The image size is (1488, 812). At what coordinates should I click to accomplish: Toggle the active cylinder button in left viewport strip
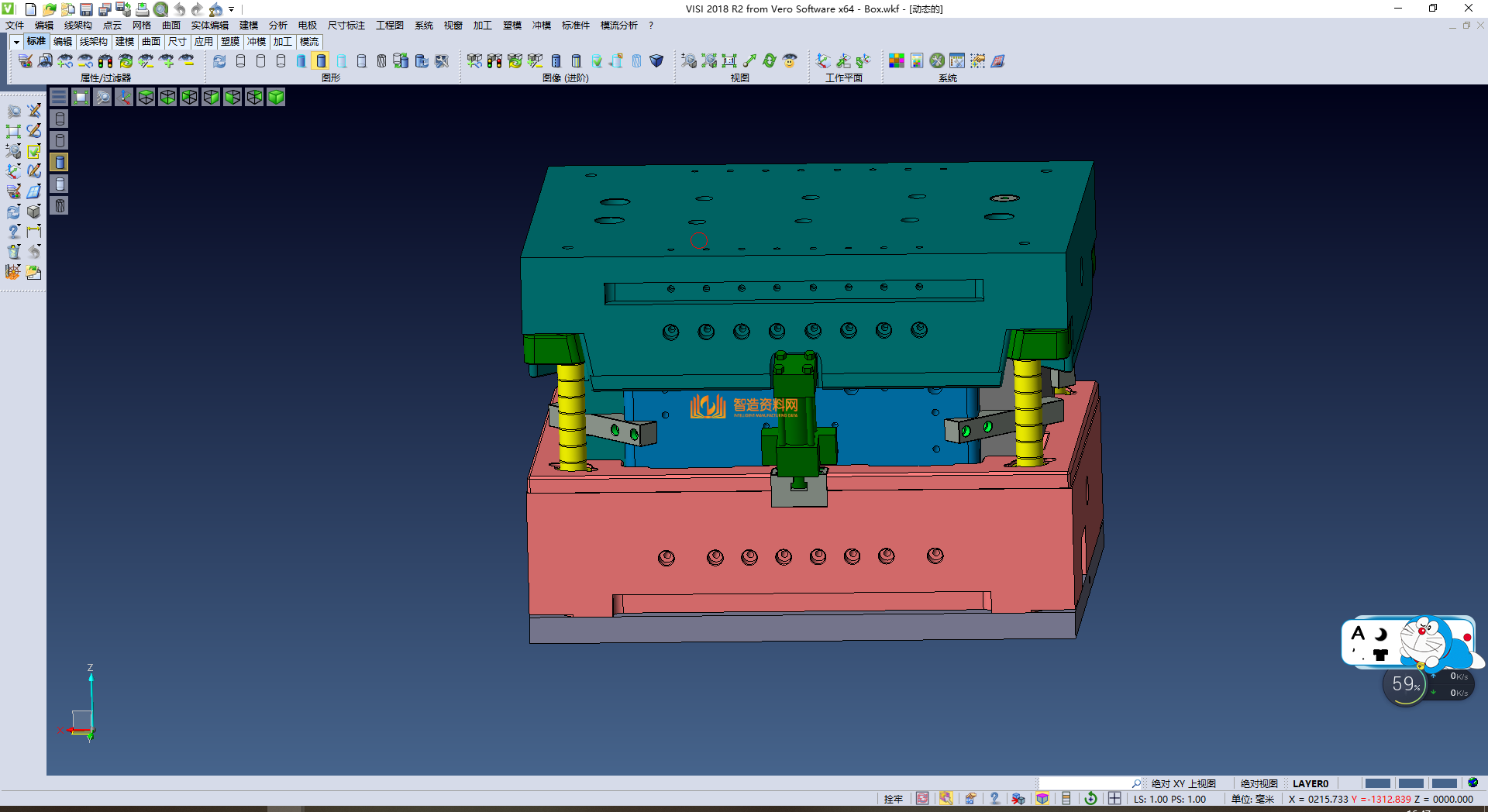point(60,162)
